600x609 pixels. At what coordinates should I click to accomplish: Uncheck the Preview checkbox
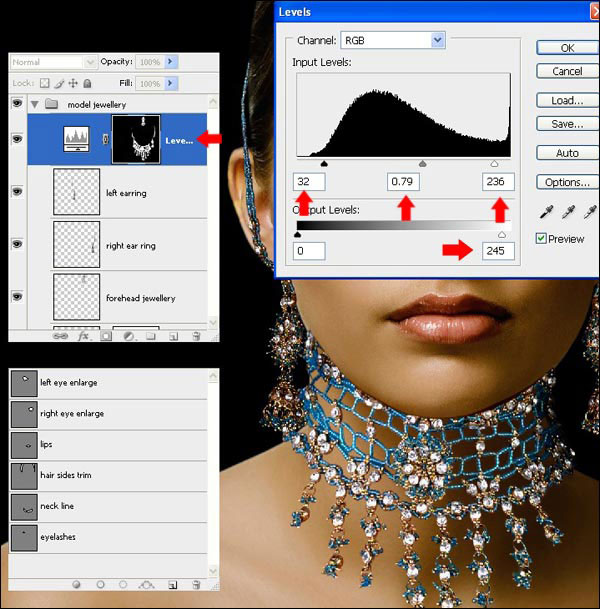[x=541, y=239]
